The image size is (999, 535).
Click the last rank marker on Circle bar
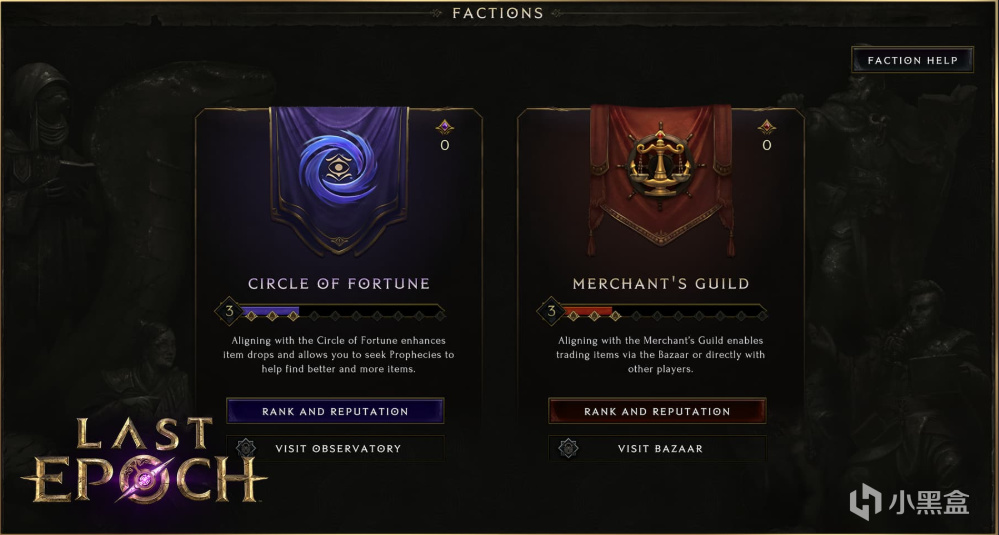click(x=440, y=315)
